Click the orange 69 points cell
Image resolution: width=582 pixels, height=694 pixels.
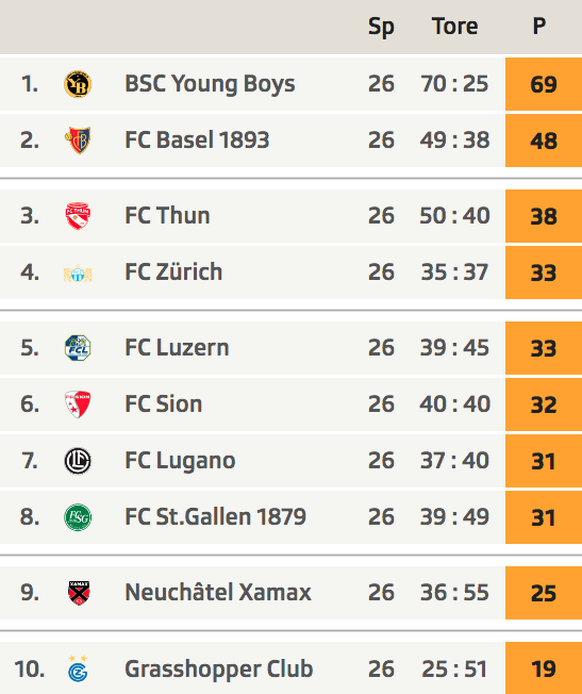(543, 84)
